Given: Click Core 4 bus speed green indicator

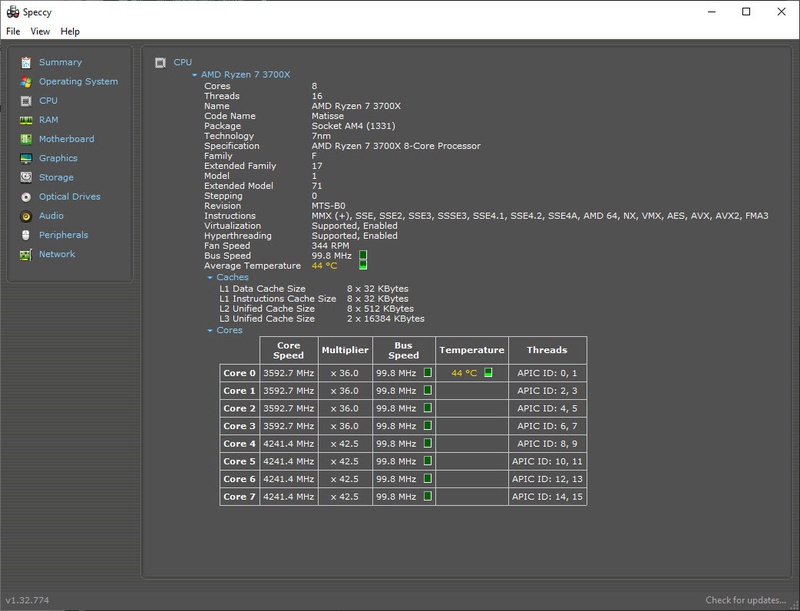Looking at the screenshot, I should point(428,443).
